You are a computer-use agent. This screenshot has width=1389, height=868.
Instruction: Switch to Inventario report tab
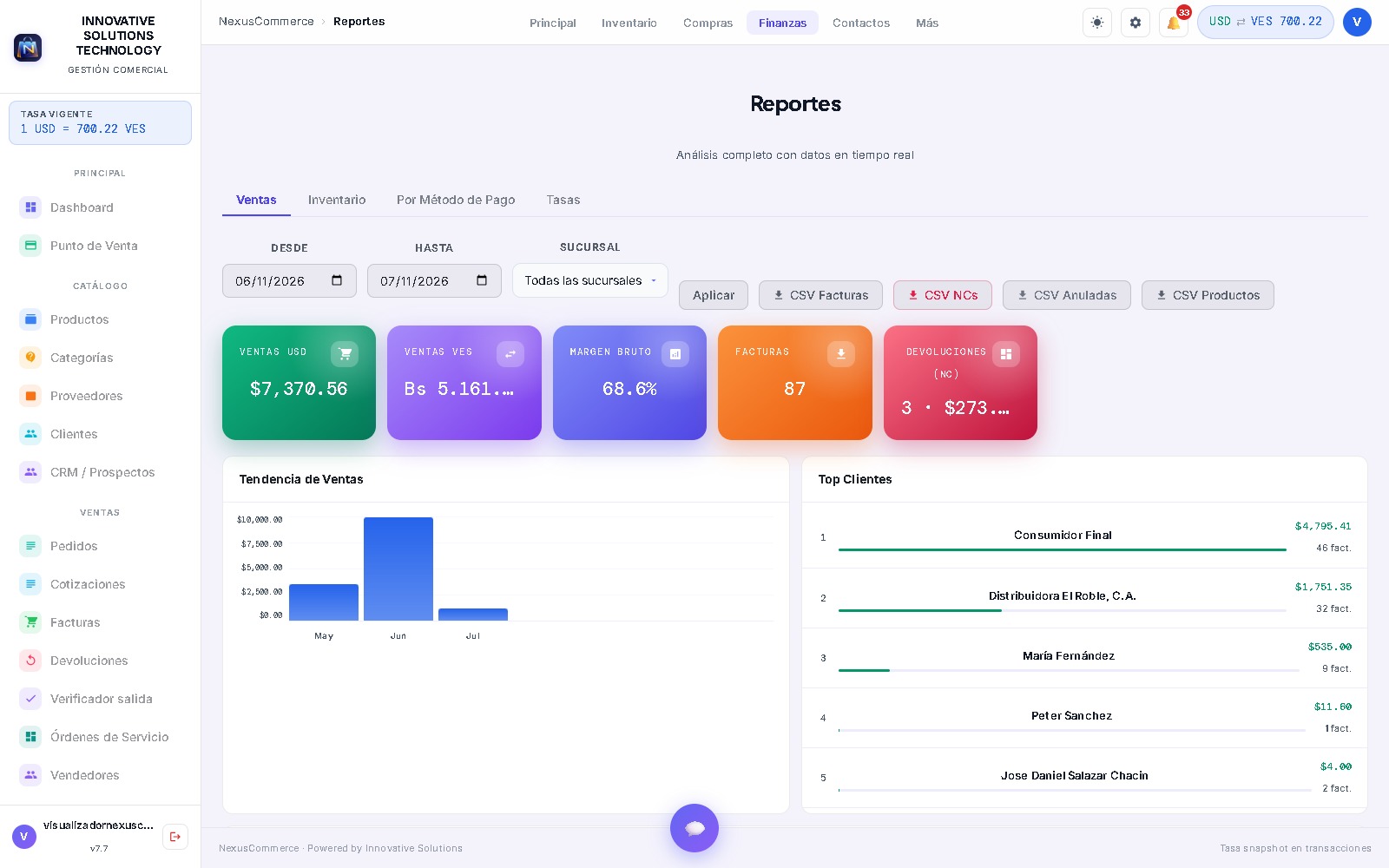pyautogui.click(x=337, y=200)
